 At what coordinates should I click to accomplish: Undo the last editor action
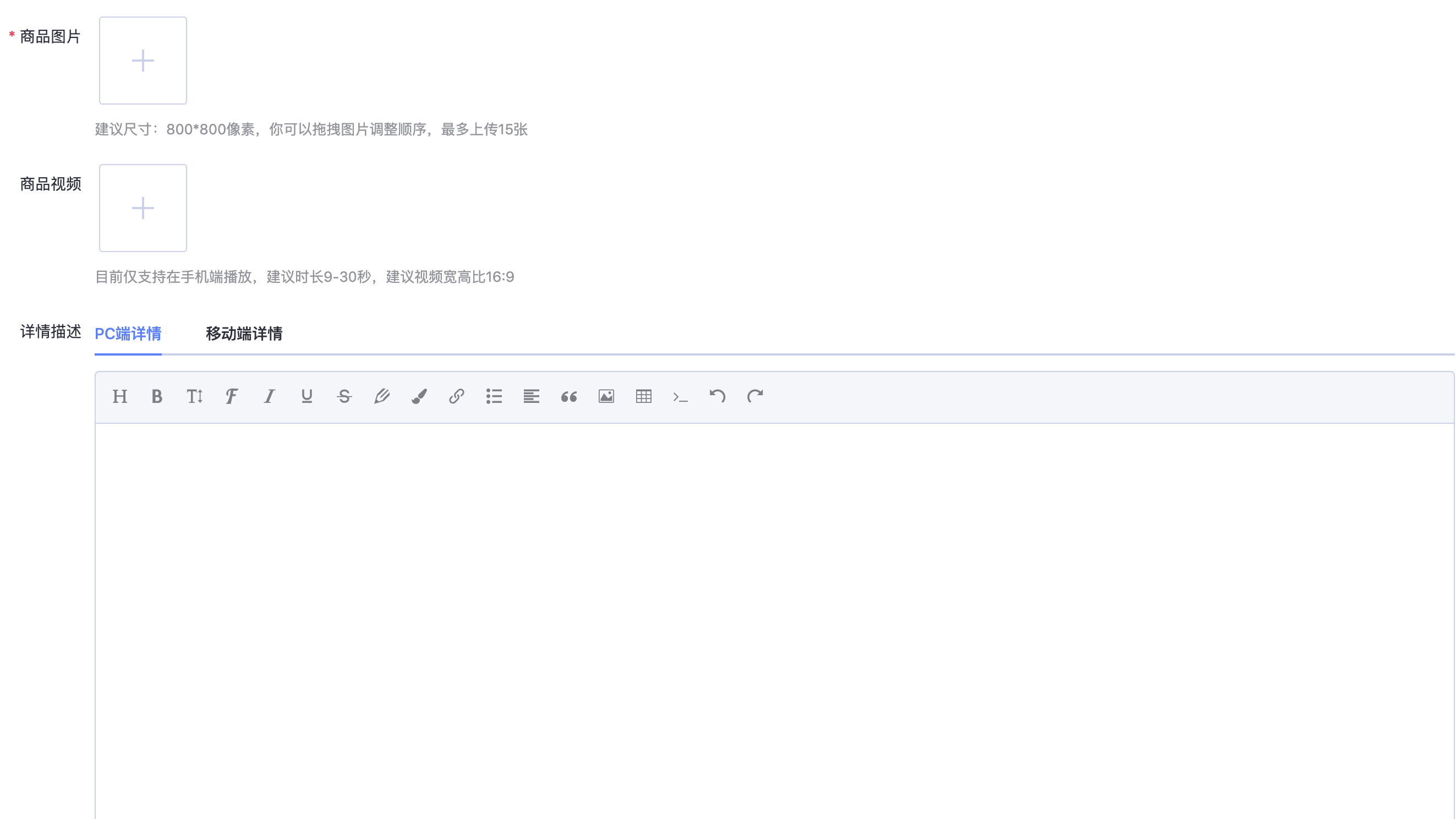[x=719, y=396]
